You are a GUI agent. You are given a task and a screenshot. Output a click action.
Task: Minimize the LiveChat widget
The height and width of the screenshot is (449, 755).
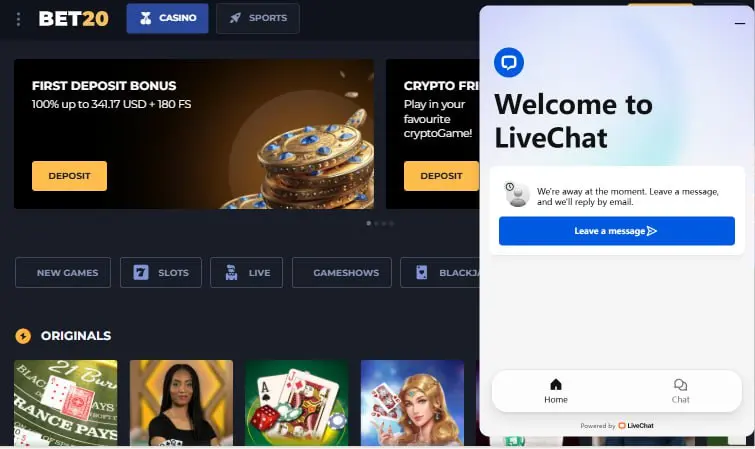pyautogui.click(x=740, y=23)
